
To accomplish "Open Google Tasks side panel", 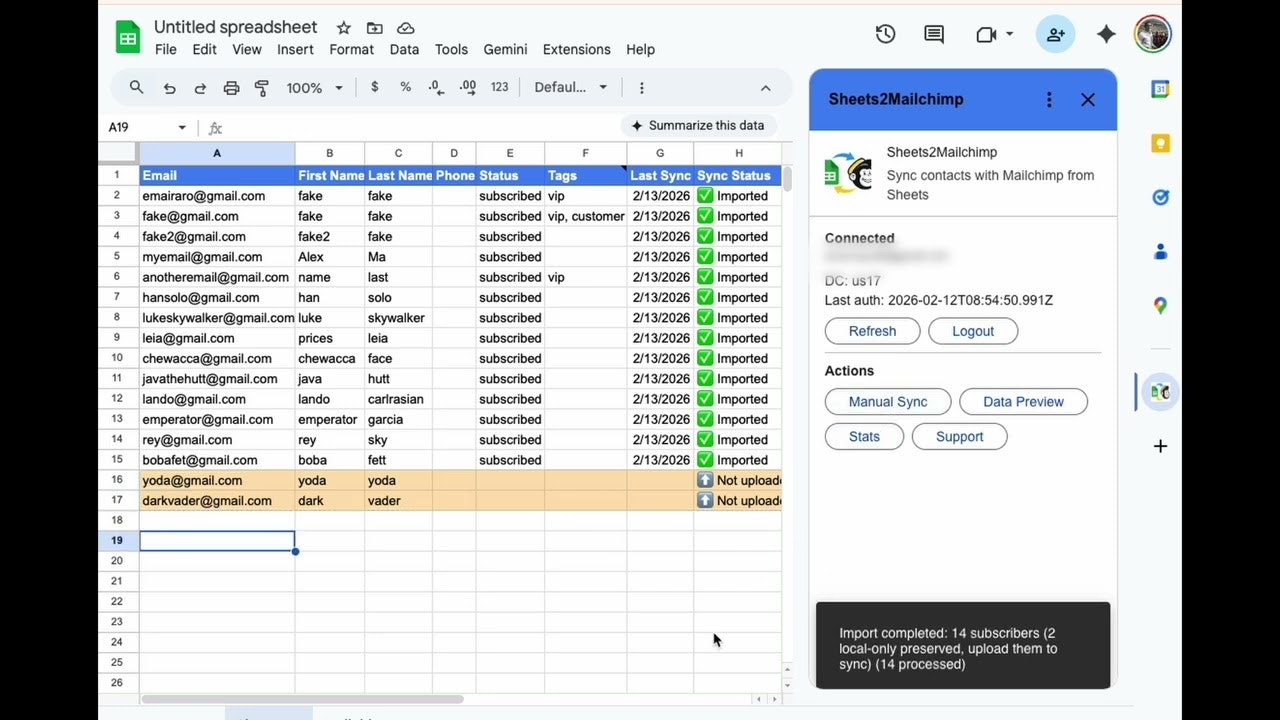I will tap(1160, 197).
